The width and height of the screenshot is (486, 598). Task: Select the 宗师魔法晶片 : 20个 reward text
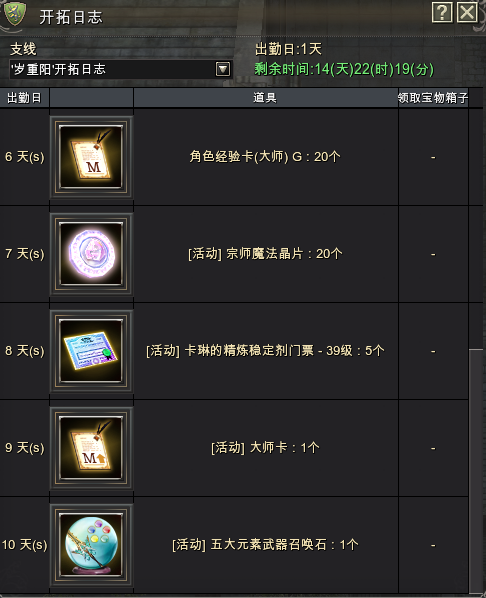284,254
